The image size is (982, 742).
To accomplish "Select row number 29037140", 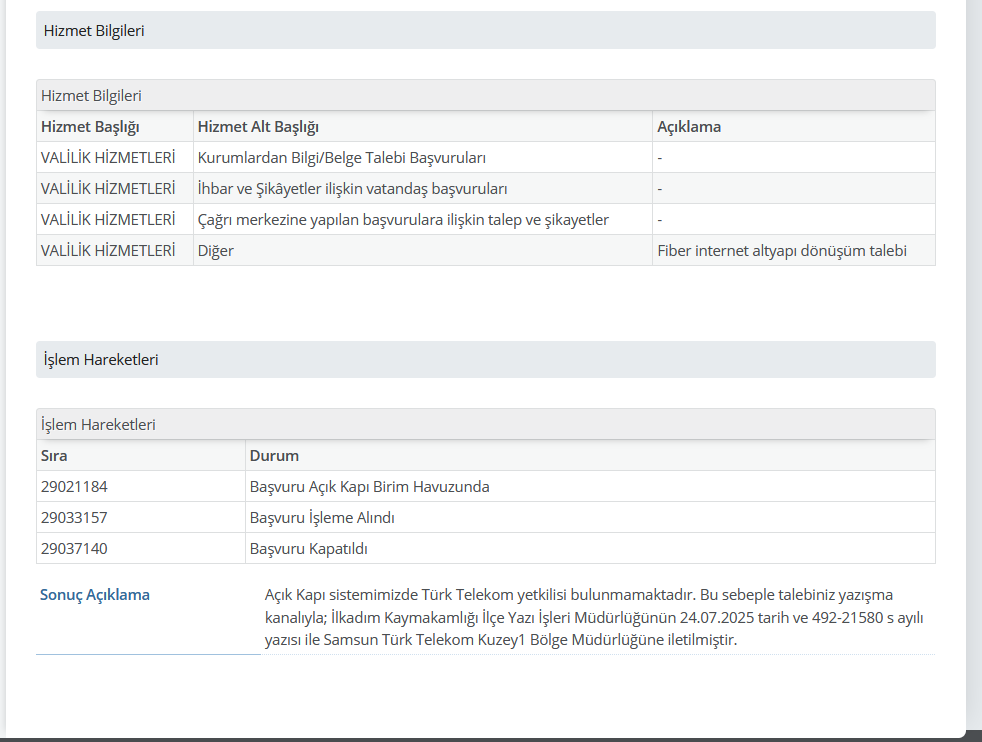I will [485, 549].
